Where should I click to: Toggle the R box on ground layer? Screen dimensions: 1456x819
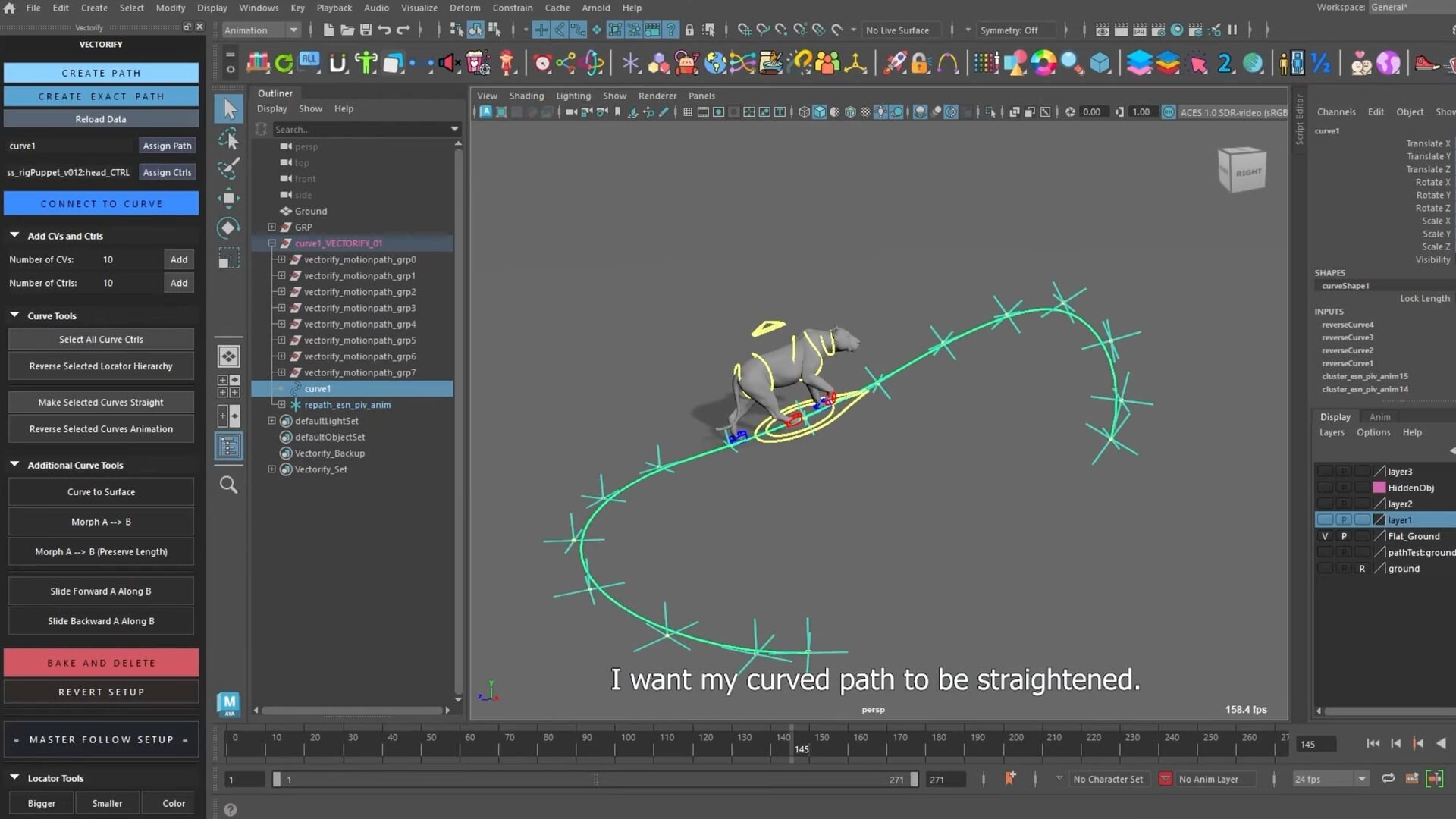[x=1362, y=569]
